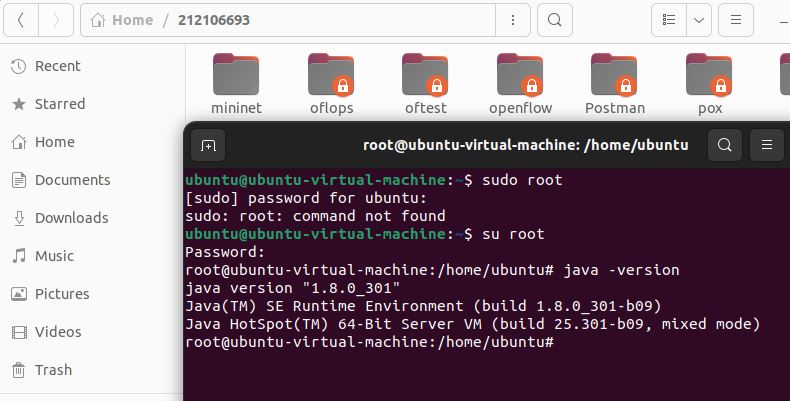790x401 pixels.
Task: Expand the view options dropdown arrow
Action: coord(699,20)
